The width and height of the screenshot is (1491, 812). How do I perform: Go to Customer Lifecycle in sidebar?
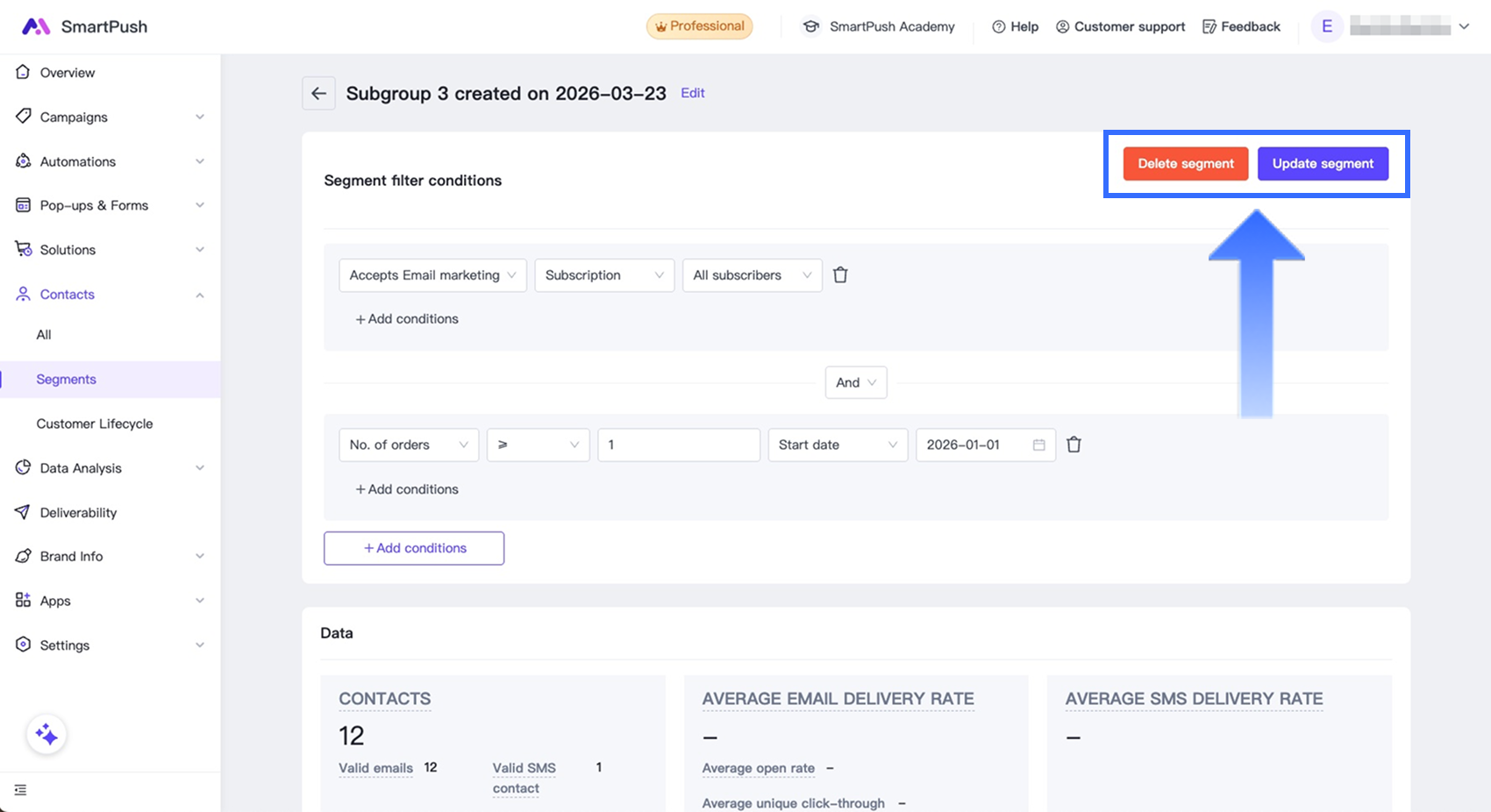point(95,424)
